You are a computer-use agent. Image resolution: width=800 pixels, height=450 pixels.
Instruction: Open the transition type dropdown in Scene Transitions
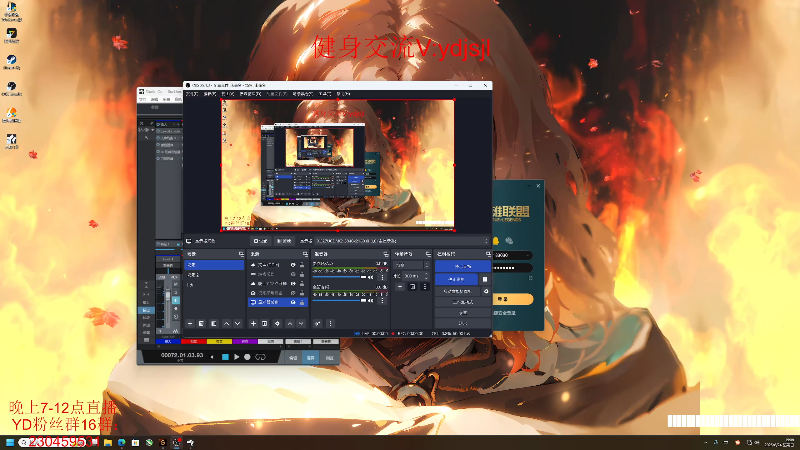click(411, 265)
